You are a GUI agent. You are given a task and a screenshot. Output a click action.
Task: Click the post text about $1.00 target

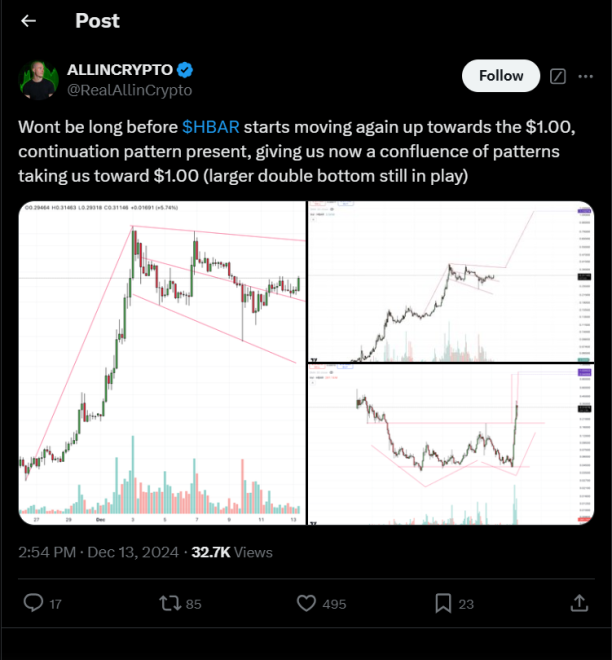pyautogui.click(x=300, y=152)
